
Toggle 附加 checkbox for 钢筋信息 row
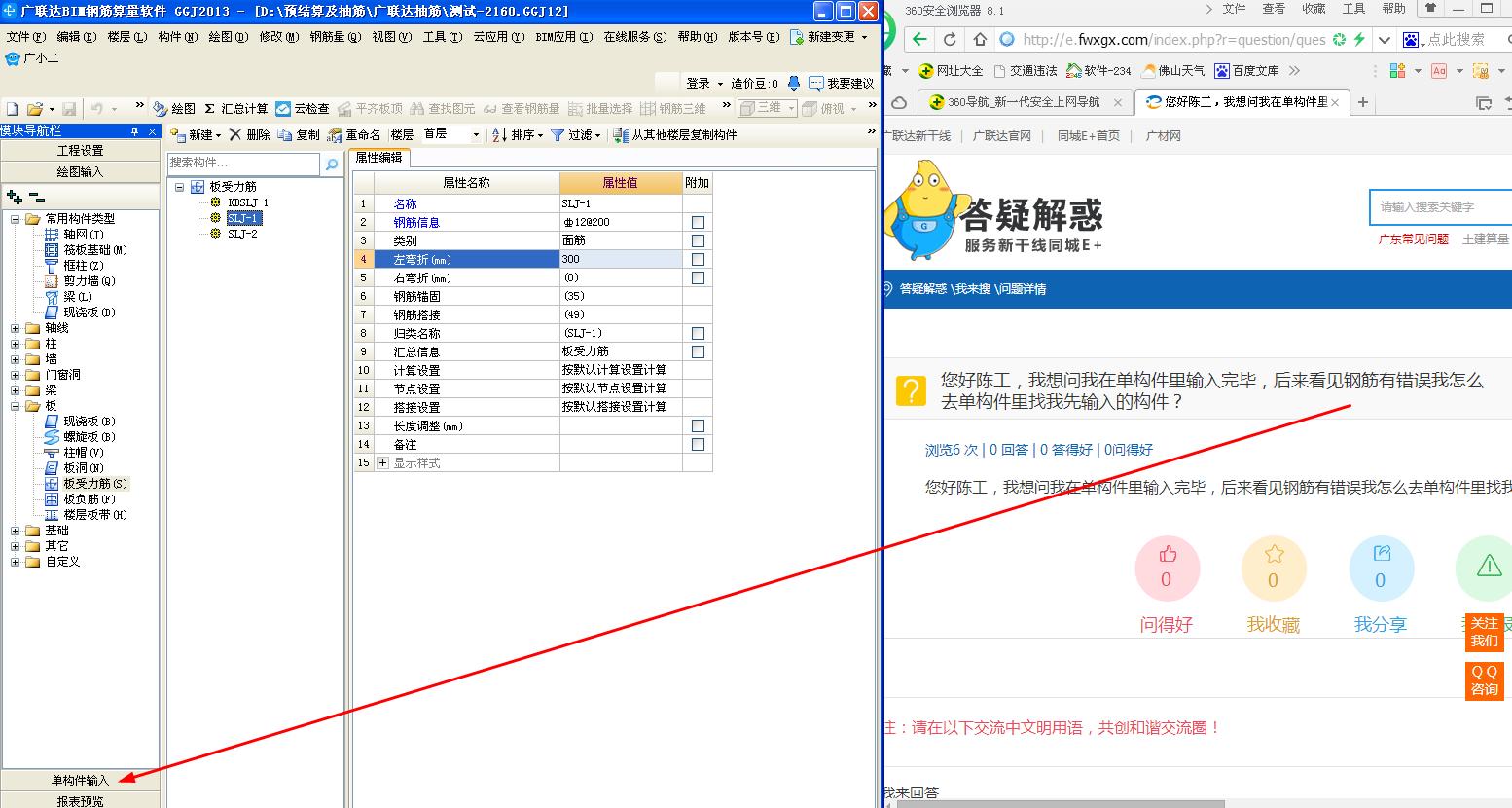point(698,223)
